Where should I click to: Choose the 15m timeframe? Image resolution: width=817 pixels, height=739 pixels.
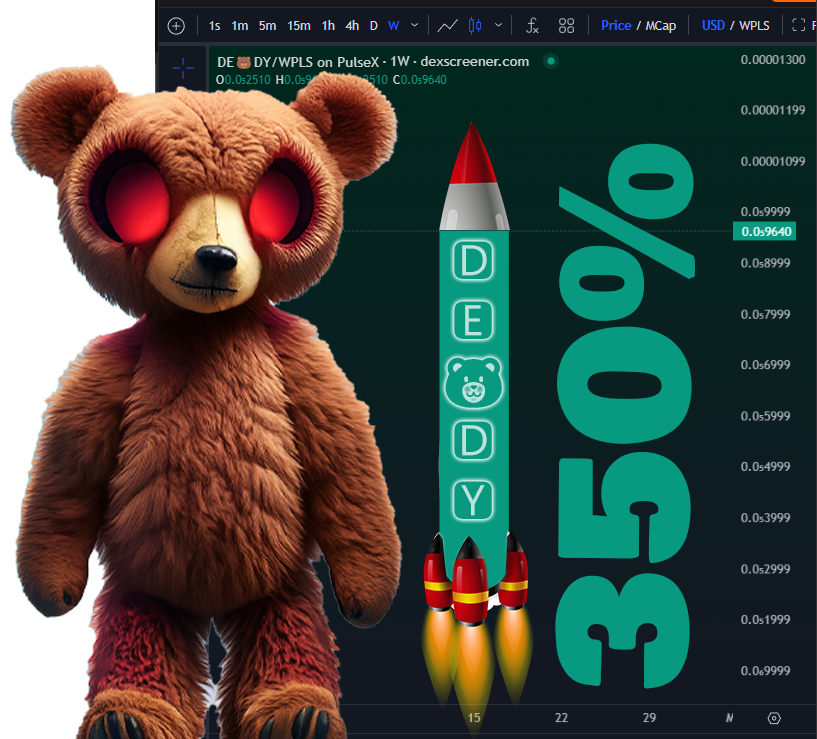coord(299,26)
